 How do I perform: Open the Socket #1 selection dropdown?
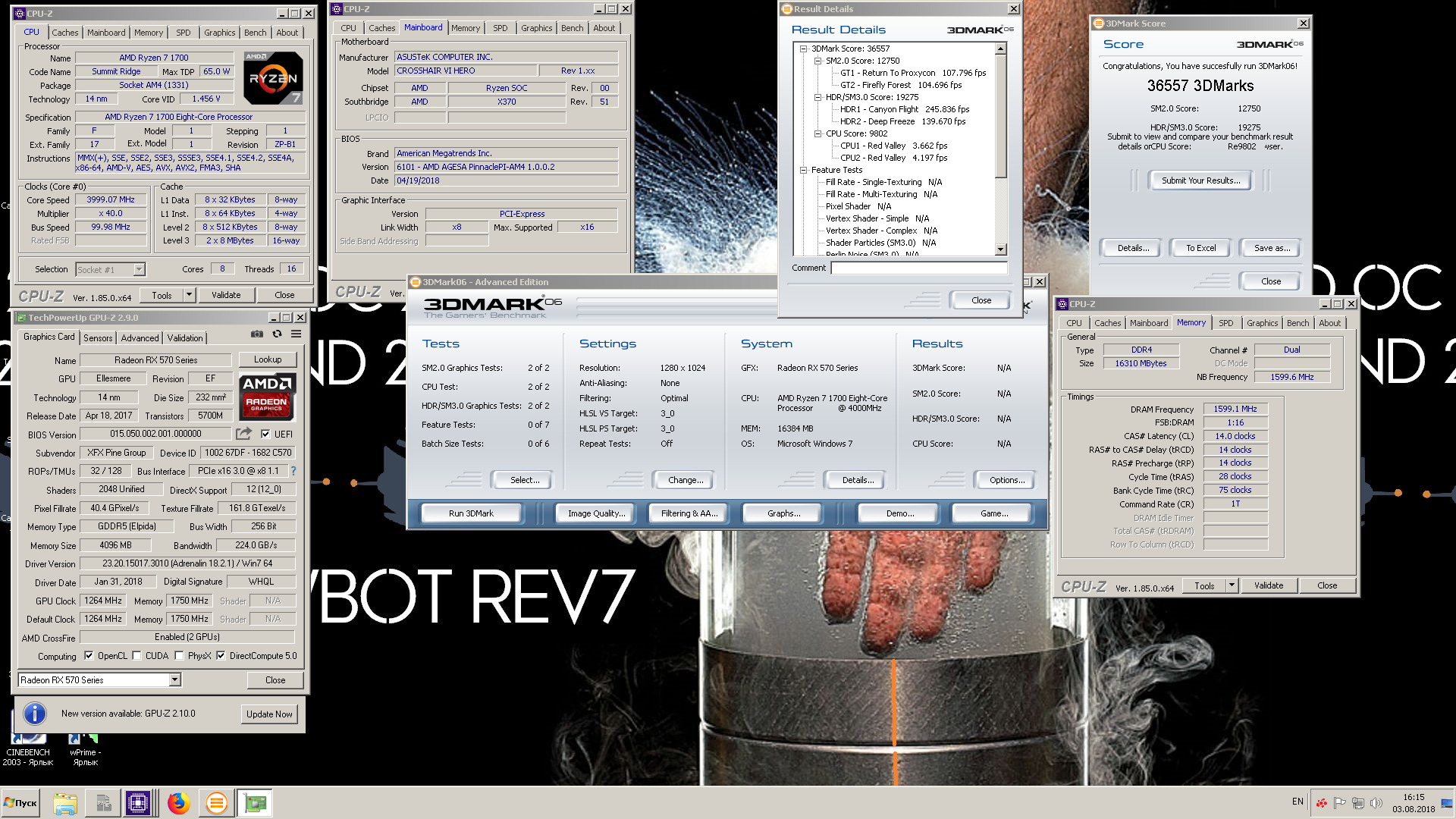pyautogui.click(x=139, y=269)
